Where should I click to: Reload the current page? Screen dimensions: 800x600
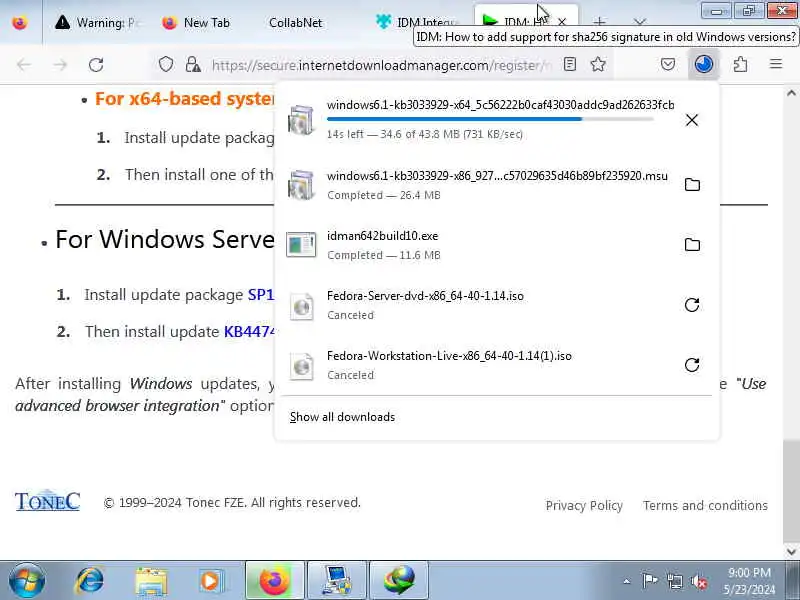pos(96,65)
